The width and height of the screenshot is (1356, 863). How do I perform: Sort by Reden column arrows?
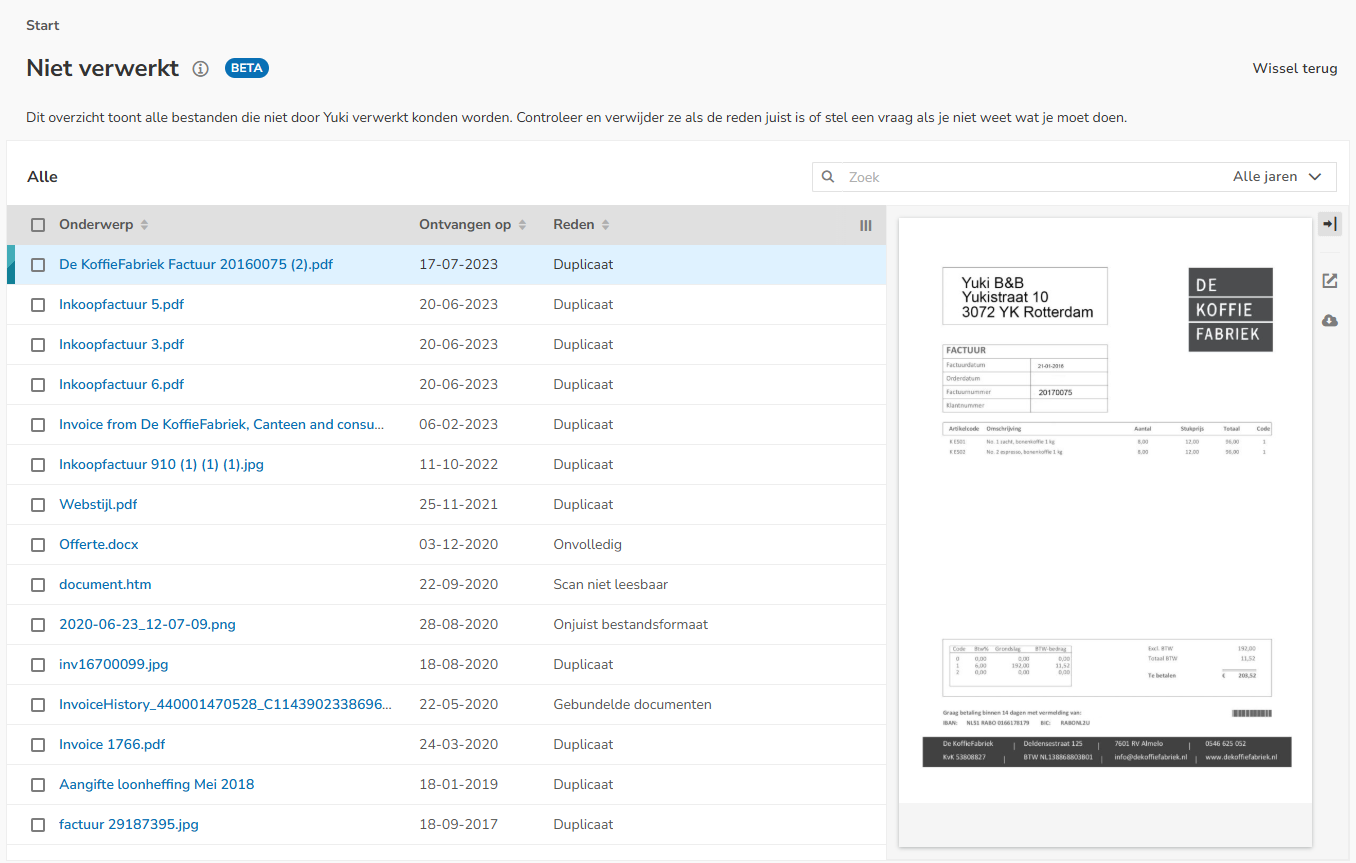[605, 225]
